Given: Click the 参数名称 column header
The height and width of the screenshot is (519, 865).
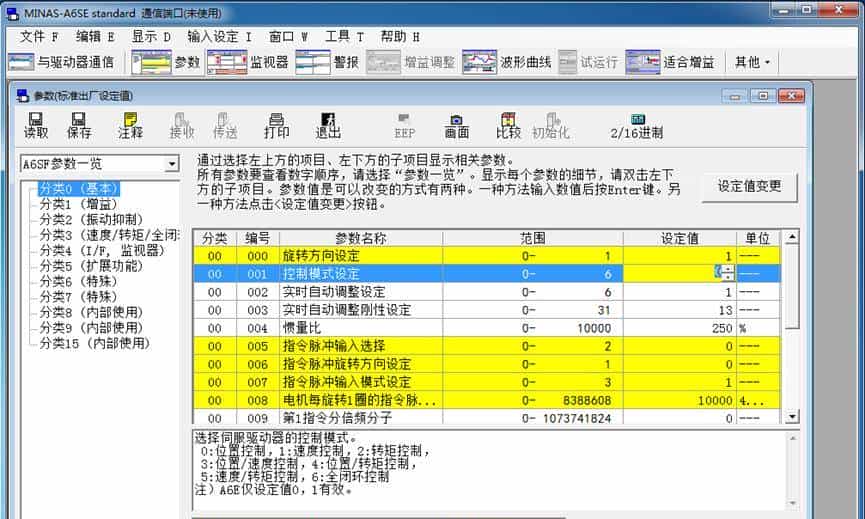Looking at the screenshot, I should click(x=361, y=238).
